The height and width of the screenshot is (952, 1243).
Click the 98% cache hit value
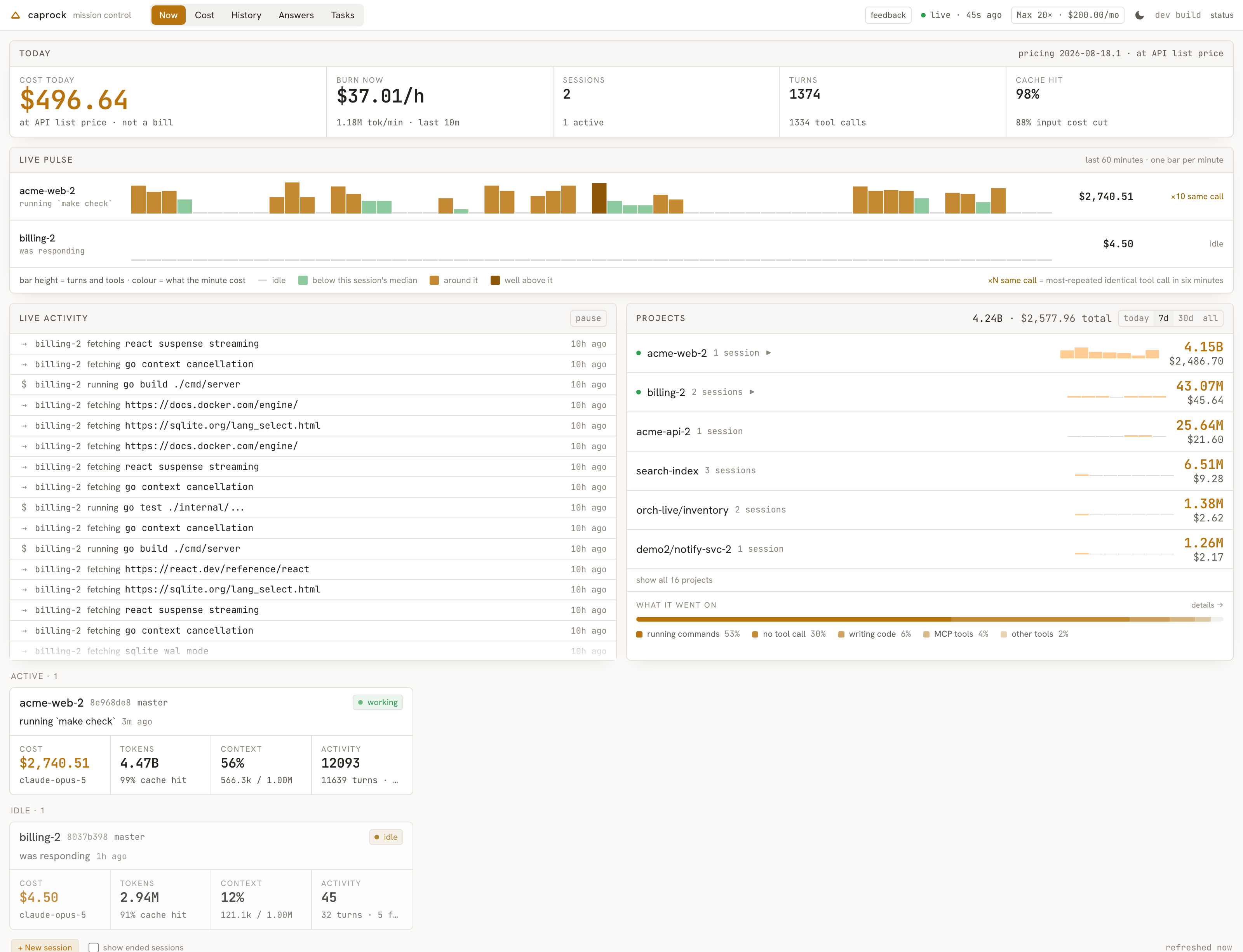coord(1027,95)
